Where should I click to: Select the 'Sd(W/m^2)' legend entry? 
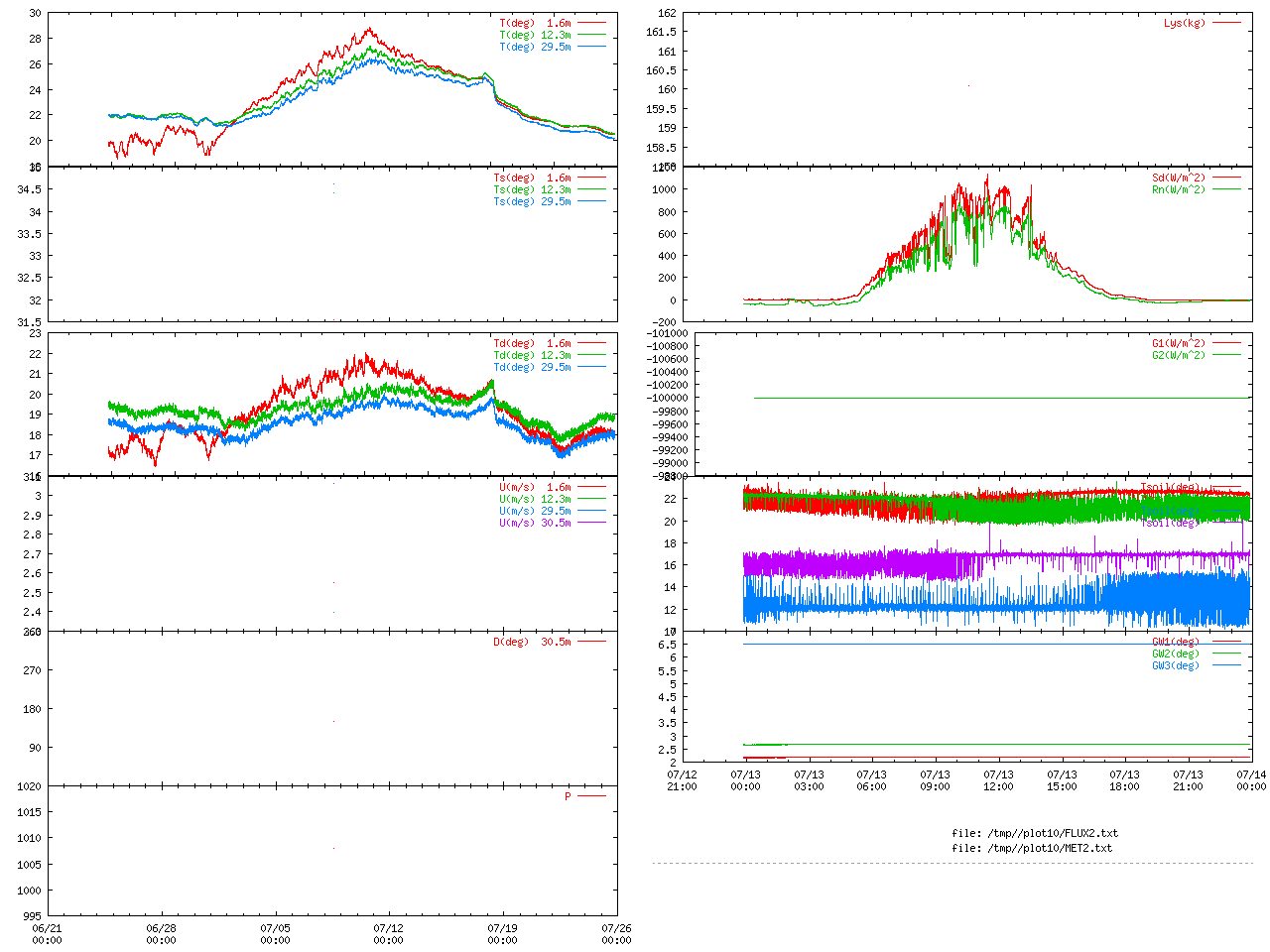pyautogui.click(x=1179, y=178)
